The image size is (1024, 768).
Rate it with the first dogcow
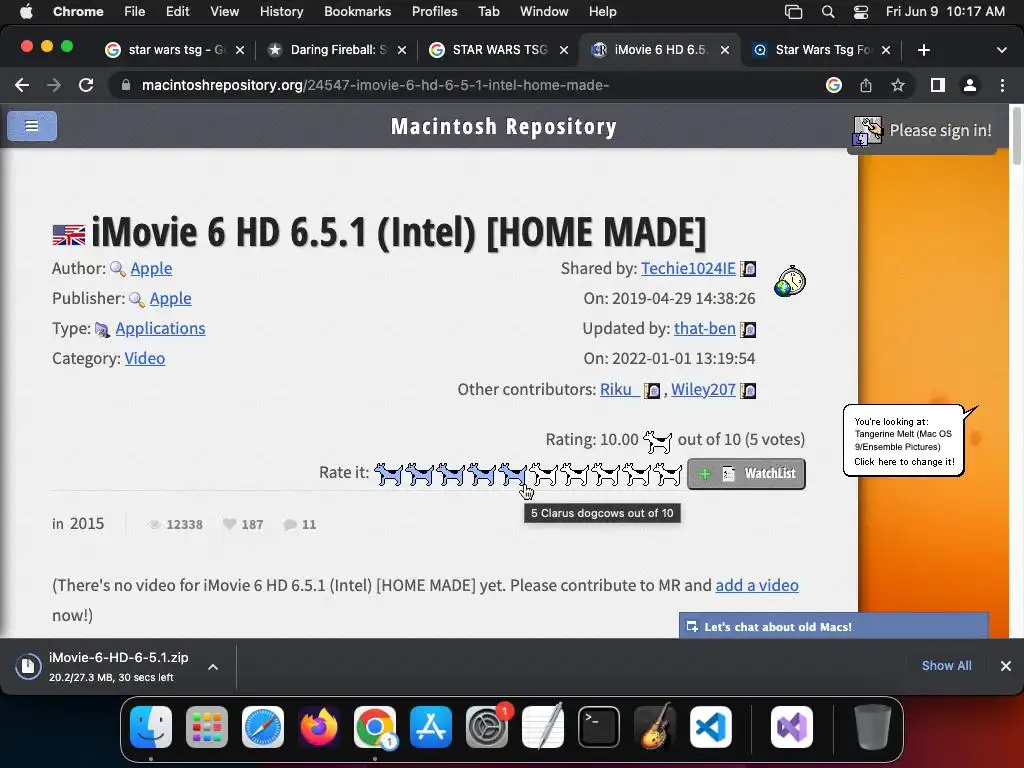pyautogui.click(x=389, y=474)
